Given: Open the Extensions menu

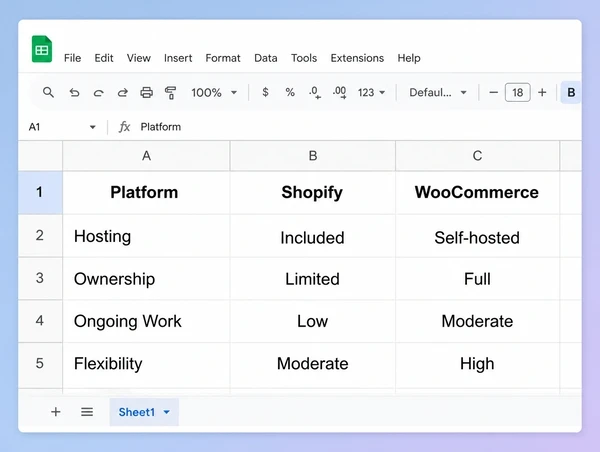Looking at the screenshot, I should click(357, 58).
